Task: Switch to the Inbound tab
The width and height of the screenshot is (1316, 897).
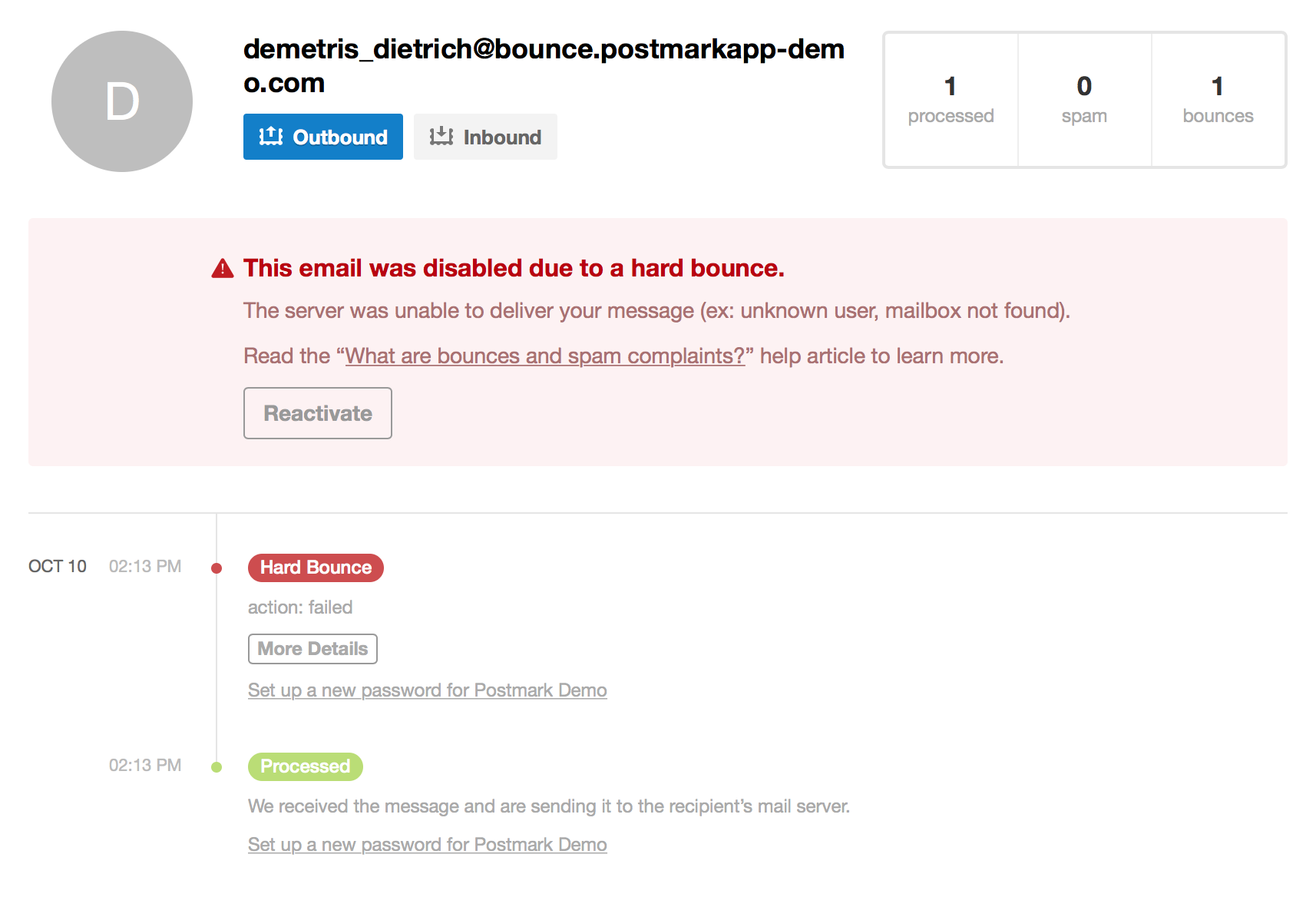Action: tap(485, 137)
